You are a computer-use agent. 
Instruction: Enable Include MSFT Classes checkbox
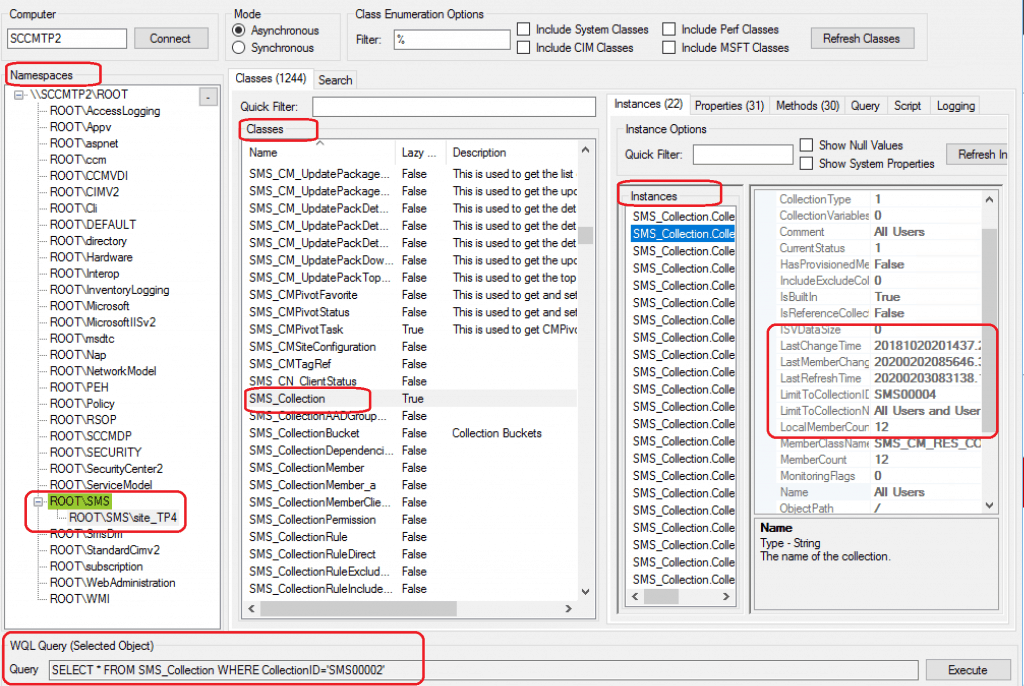coord(669,48)
